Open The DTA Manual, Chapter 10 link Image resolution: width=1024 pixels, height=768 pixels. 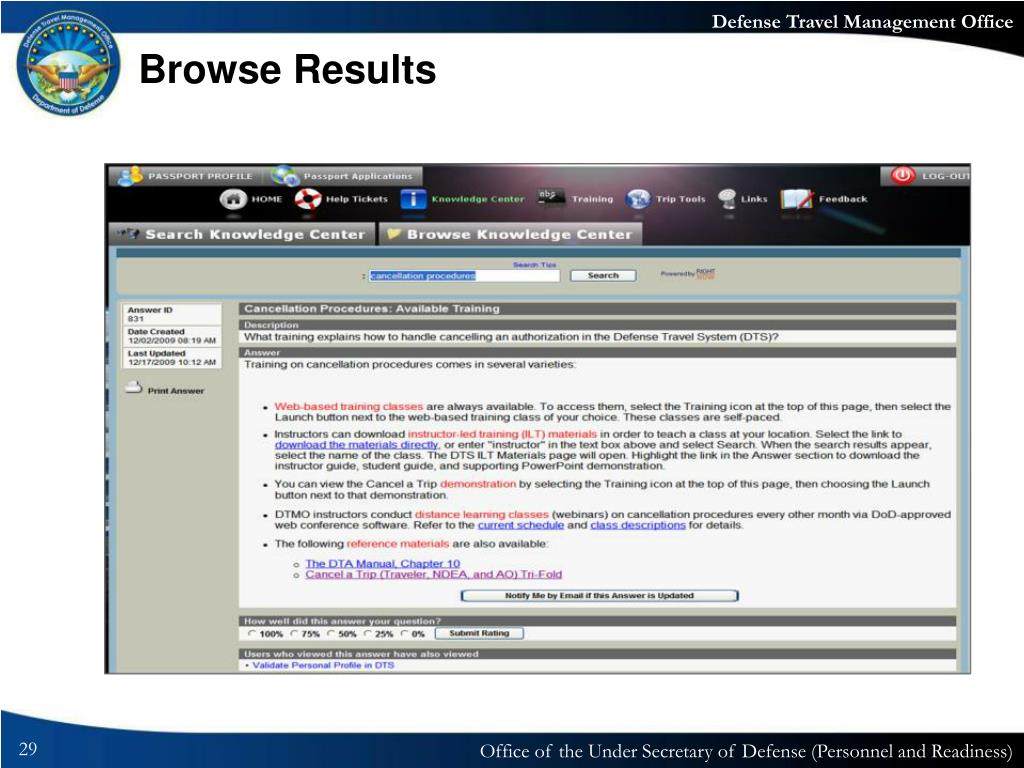(383, 564)
